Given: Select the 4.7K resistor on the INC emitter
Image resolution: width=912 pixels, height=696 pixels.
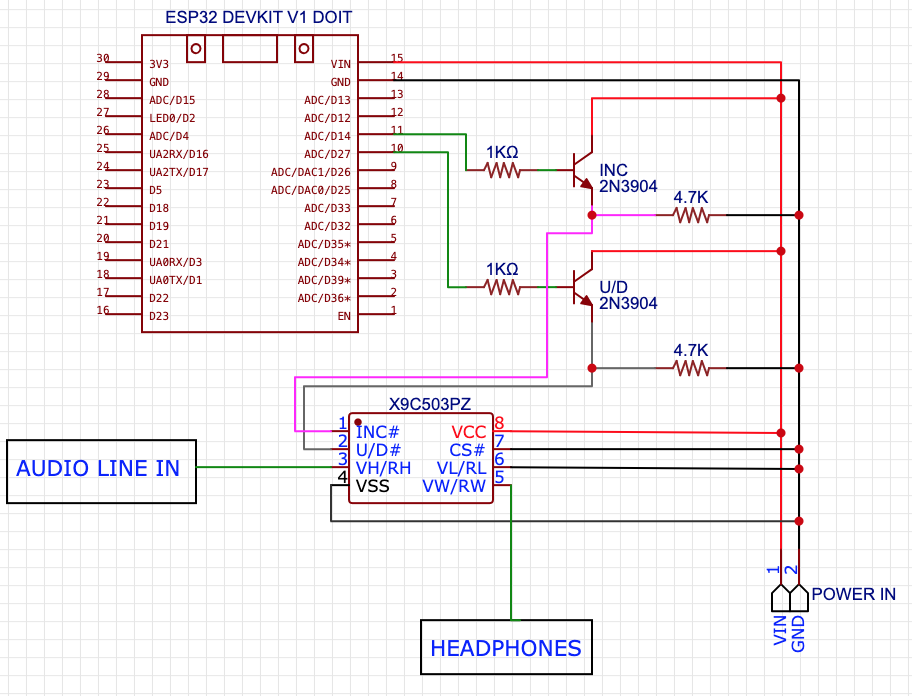Looking at the screenshot, I should (x=690, y=215).
